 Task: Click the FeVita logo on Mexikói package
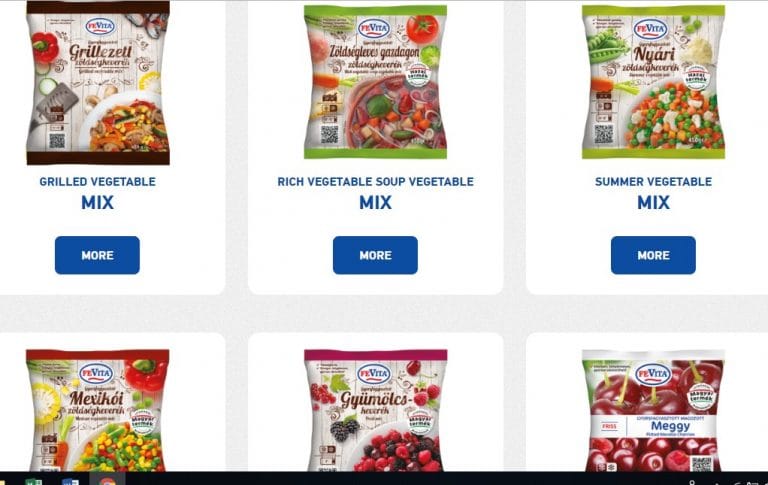[x=96, y=373]
